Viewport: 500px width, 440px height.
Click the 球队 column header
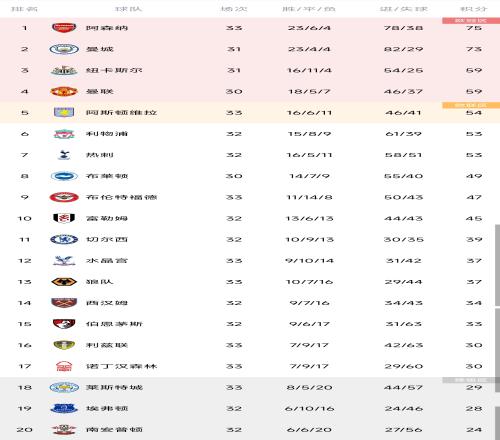[129, 9]
